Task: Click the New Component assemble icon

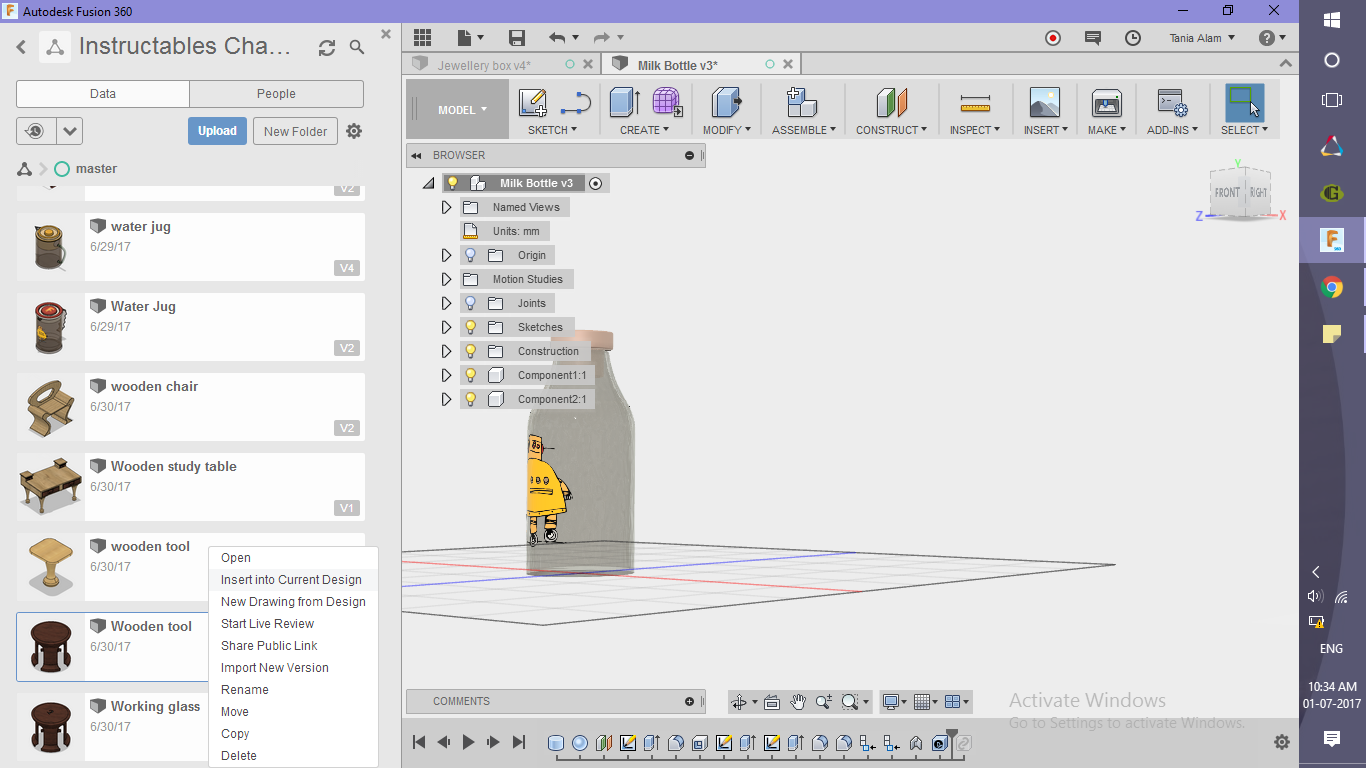Action: click(802, 103)
